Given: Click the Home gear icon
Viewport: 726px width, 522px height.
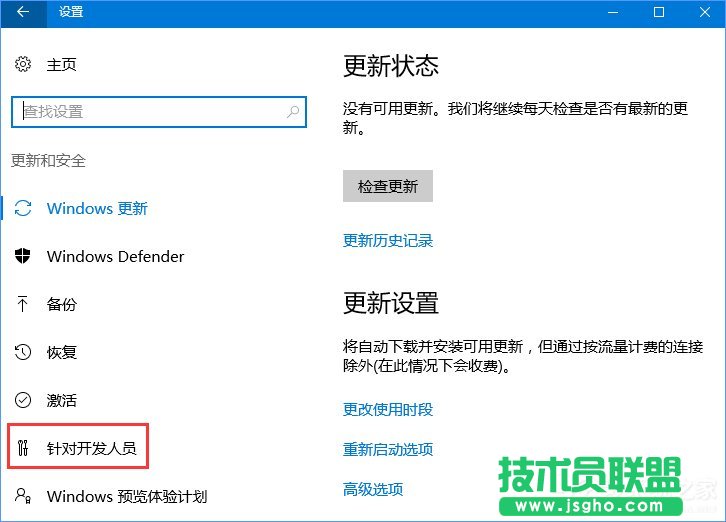Looking at the screenshot, I should point(23,64).
